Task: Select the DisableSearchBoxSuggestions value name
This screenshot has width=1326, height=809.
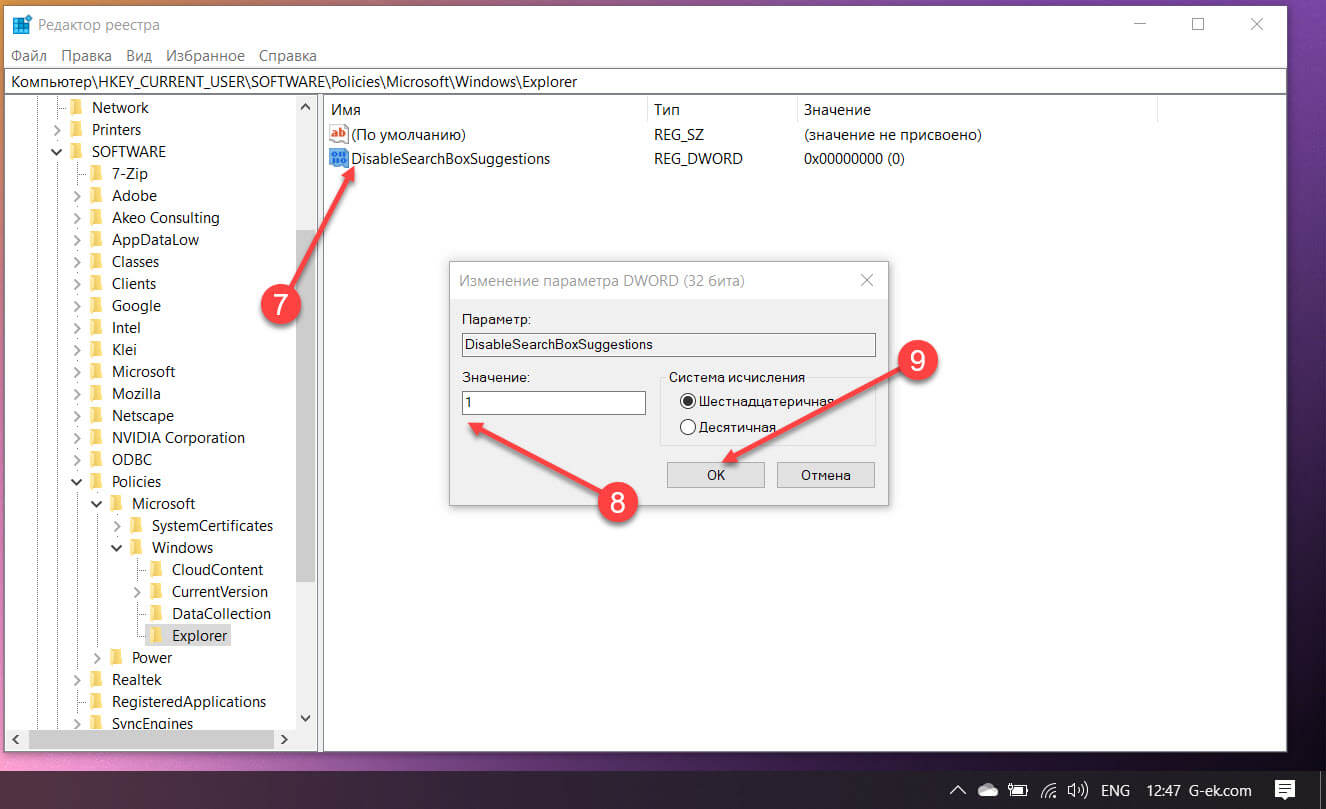Action: point(451,158)
